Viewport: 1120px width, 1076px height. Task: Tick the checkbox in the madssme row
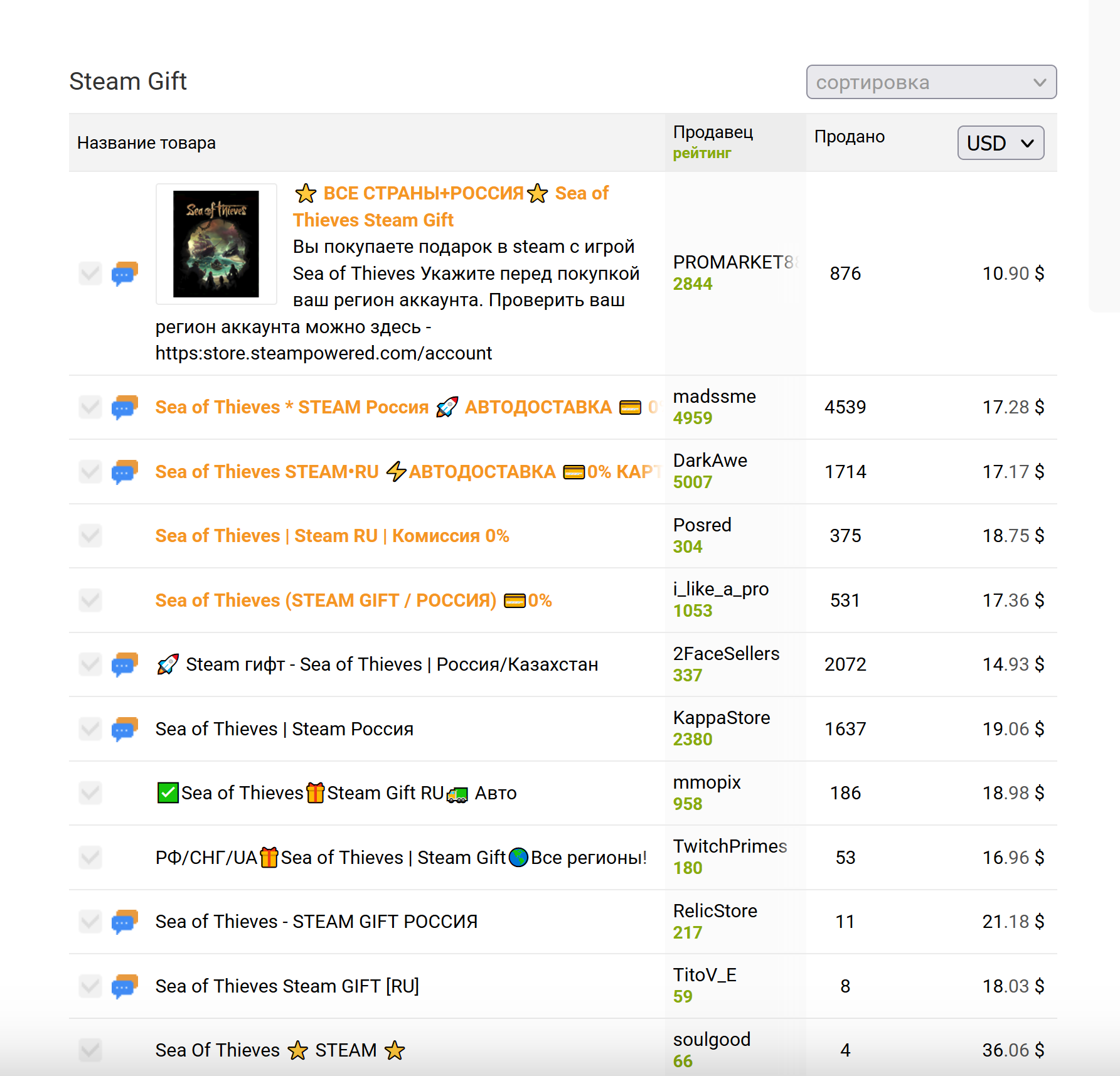point(90,407)
